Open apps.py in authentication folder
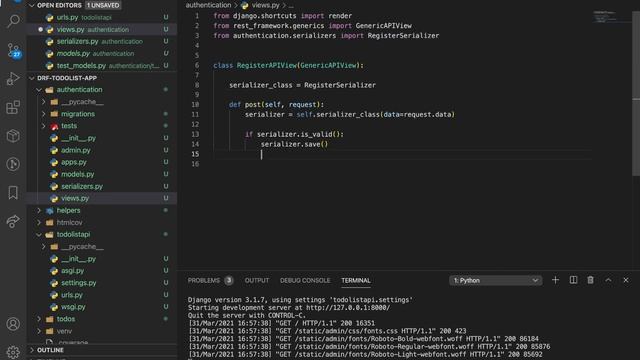Screen dimensions: 640x360 [102, 162]
